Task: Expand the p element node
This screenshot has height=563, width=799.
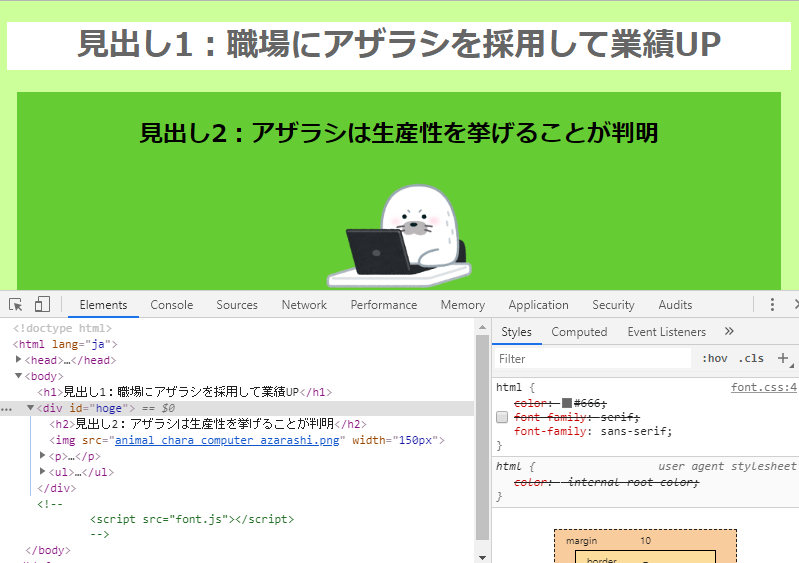Action: click(x=43, y=455)
